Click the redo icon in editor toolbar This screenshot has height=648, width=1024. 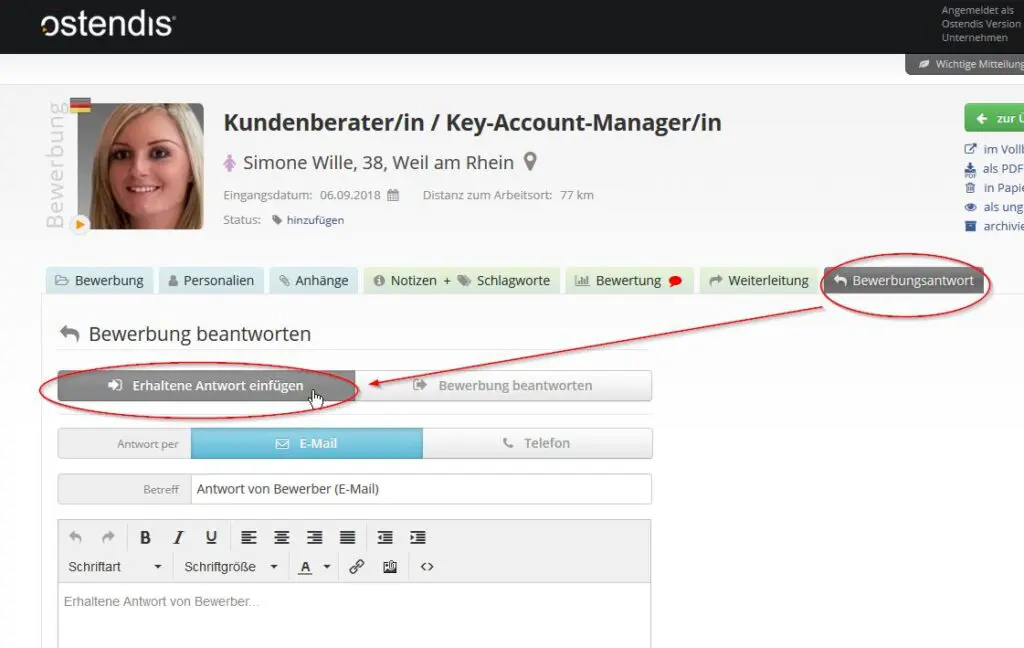(x=108, y=537)
